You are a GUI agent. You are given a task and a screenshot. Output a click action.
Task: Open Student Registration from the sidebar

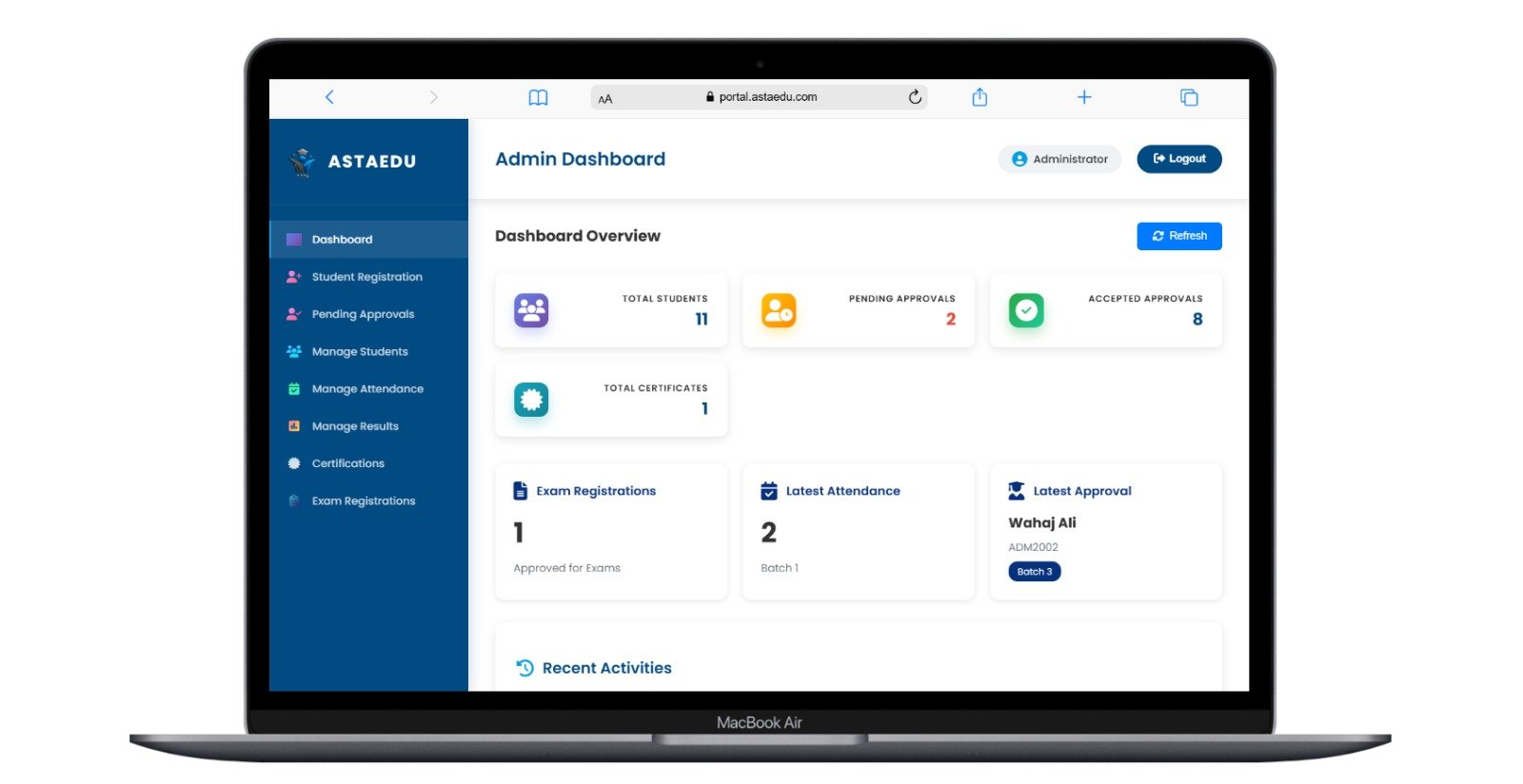tap(366, 277)
